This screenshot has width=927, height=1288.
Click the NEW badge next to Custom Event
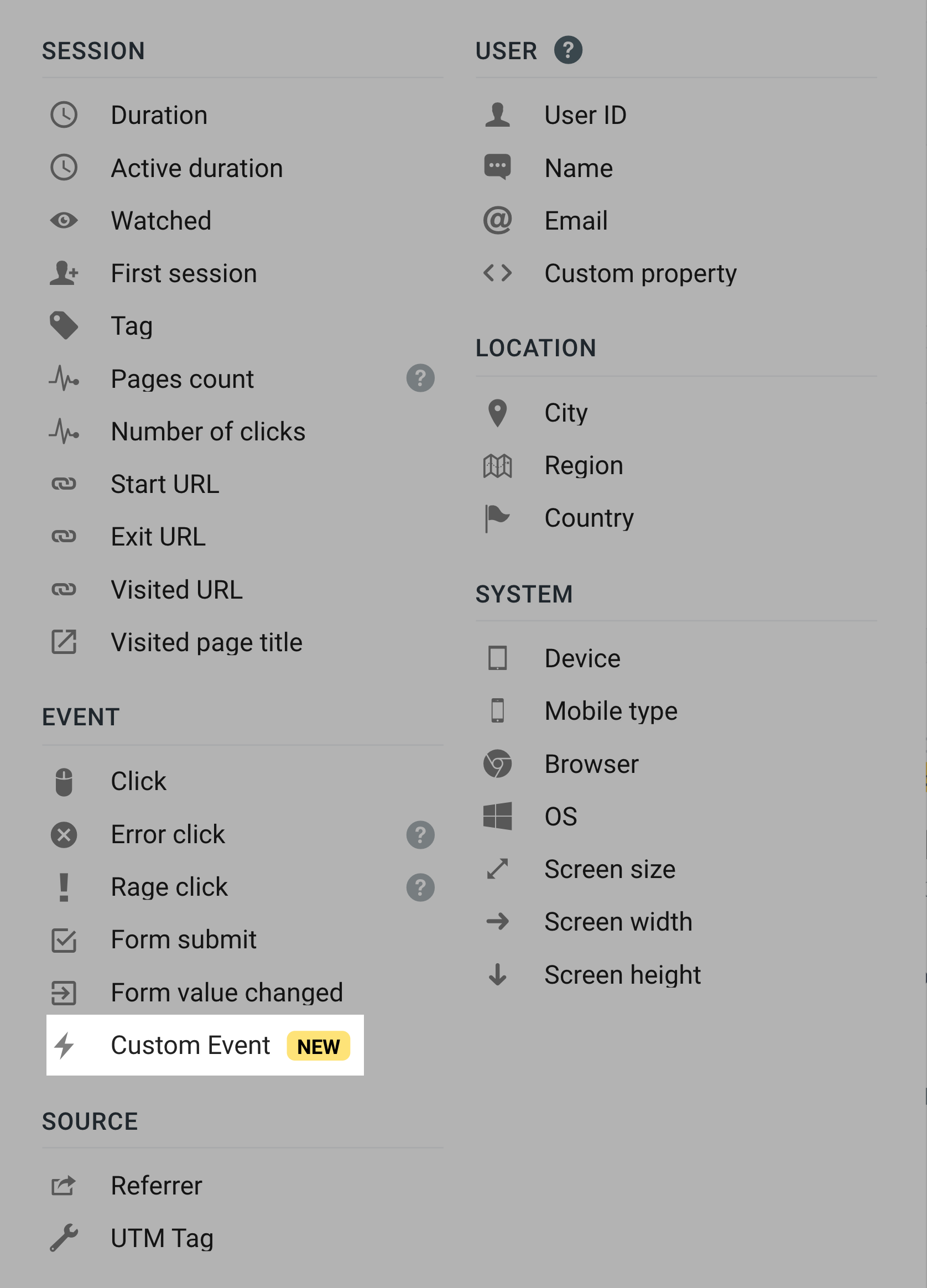coord(318,1046)
